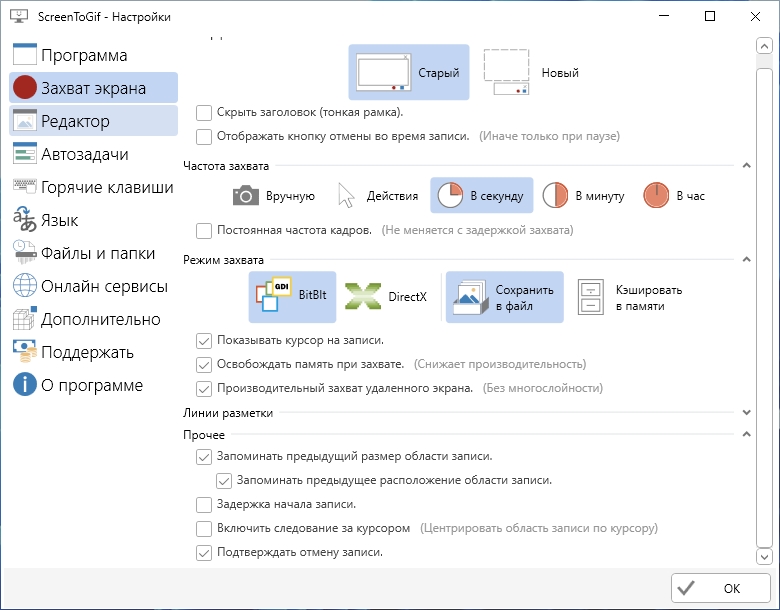Uncheck Производительный захват удаленного экрана
780x610 pixels.
point(204,389)
